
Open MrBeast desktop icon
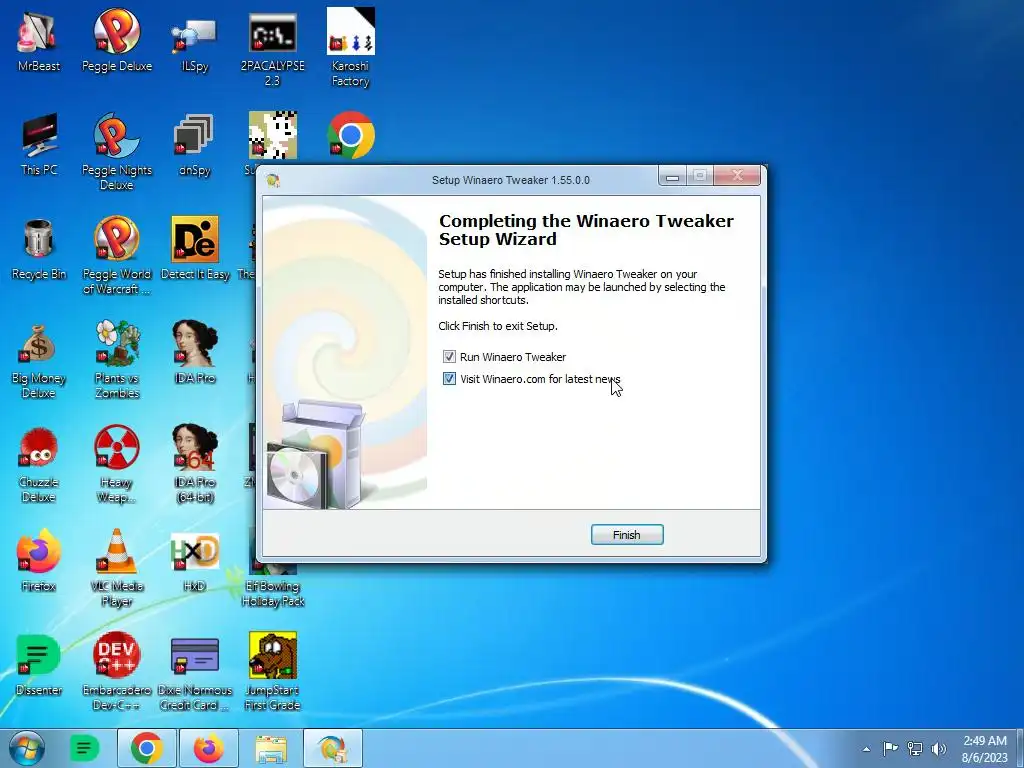(39, 39)
